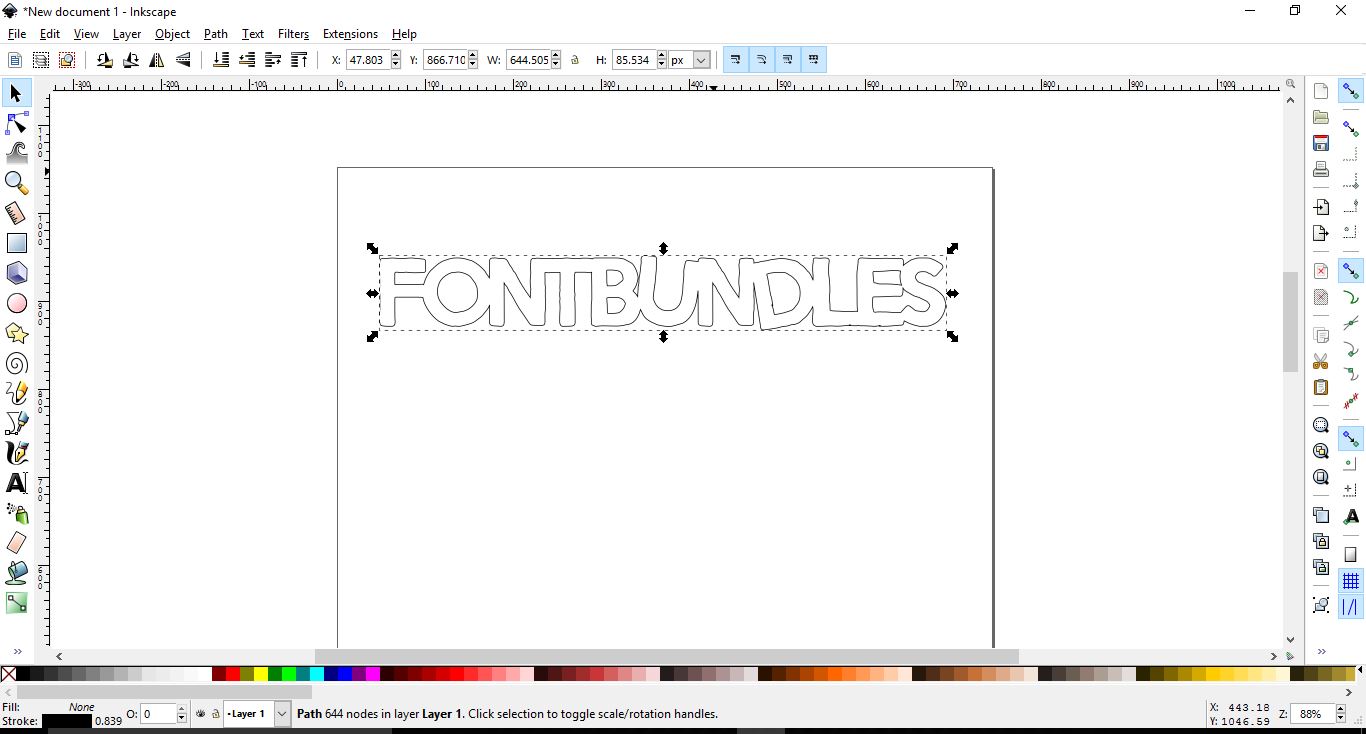The width and height of the screenshot is (1366, 734).
Task: Step the X position value
Action: [x=396, y=60]
